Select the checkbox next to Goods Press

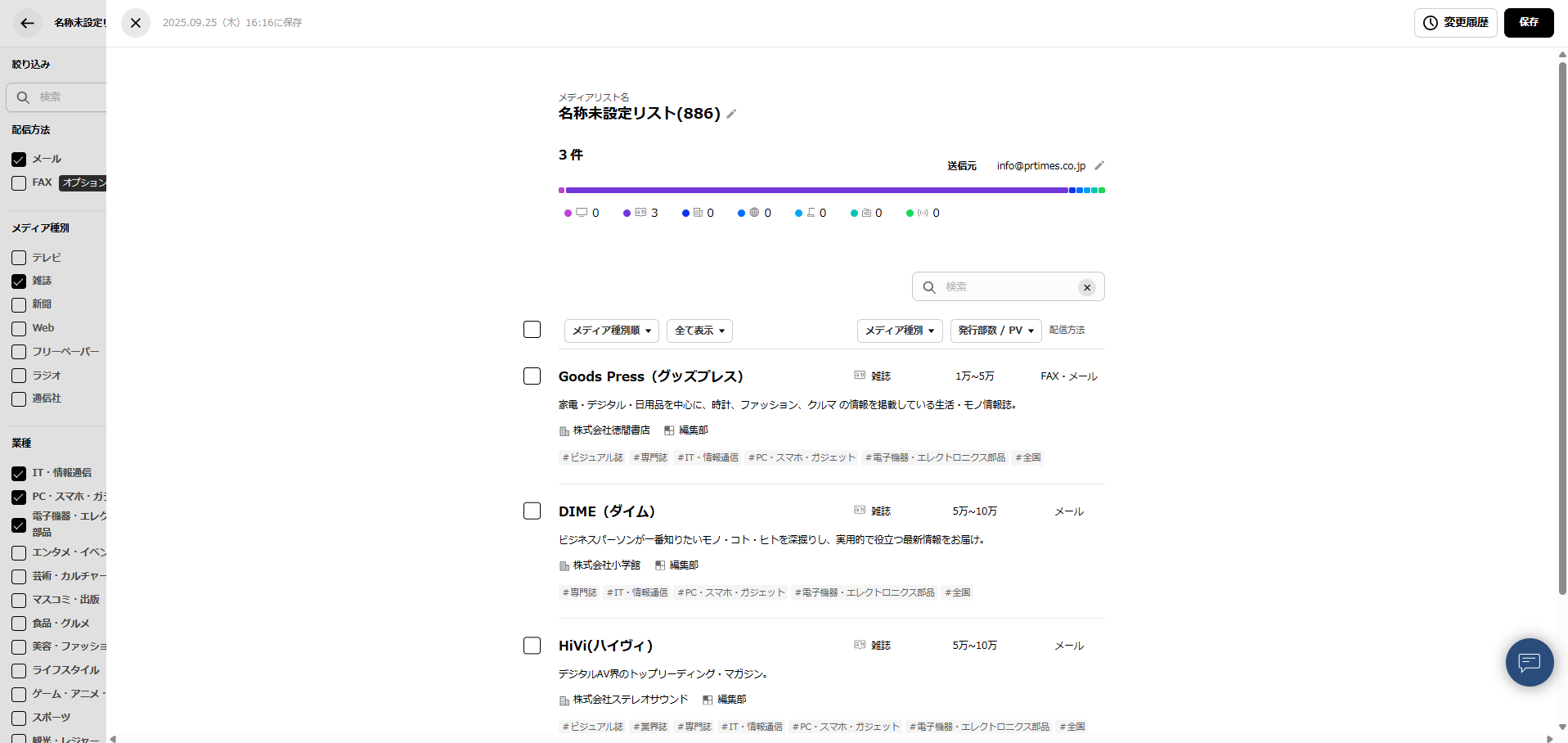click(x=532, y=376)
